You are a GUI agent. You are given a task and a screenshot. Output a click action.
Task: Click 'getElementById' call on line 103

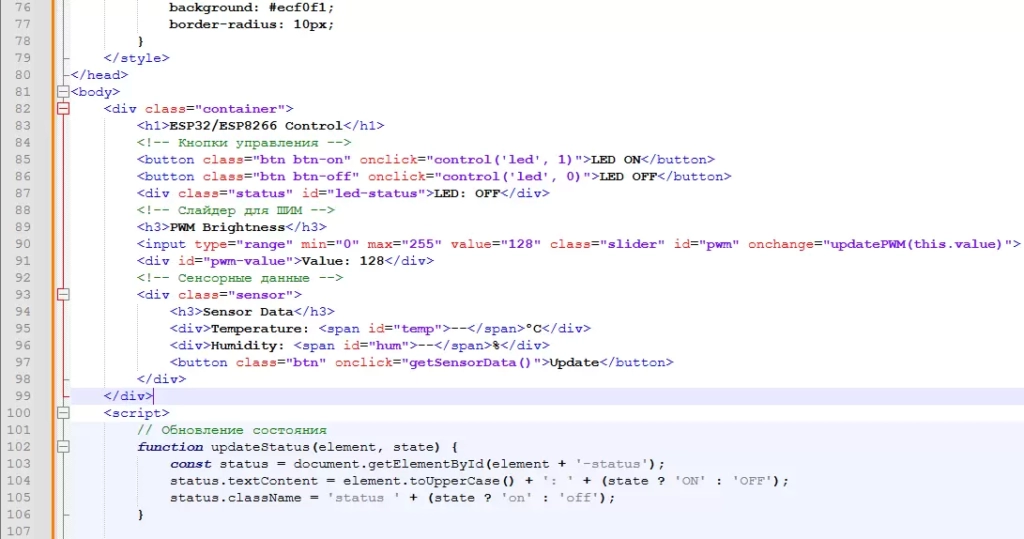(426, 464)
